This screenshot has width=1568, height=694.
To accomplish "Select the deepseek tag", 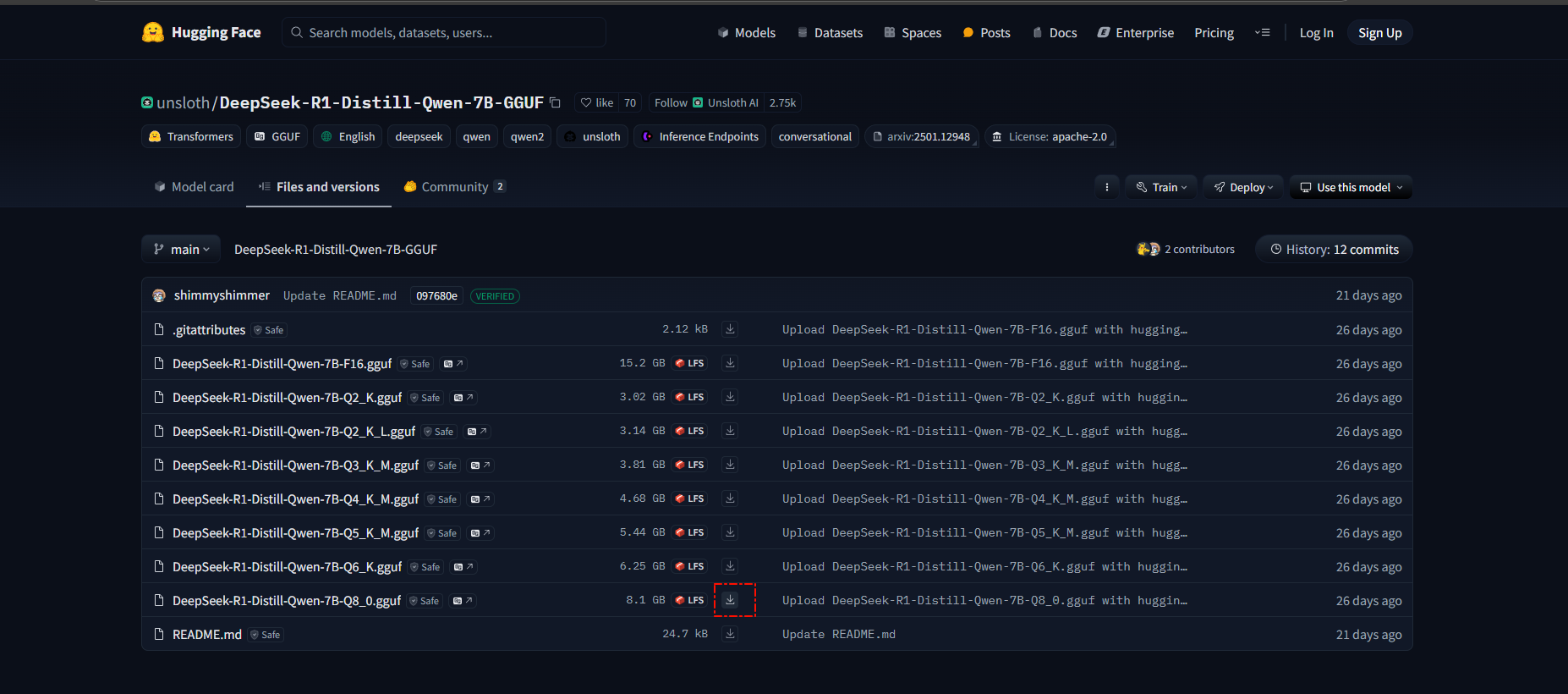I will tap(419, 136).
